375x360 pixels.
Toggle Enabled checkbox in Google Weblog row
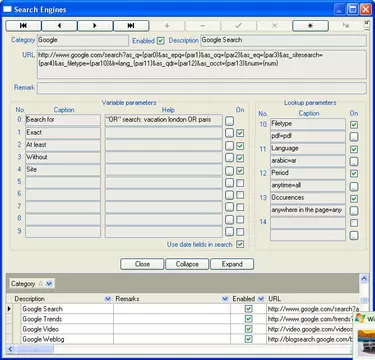[x=248, y=339]
